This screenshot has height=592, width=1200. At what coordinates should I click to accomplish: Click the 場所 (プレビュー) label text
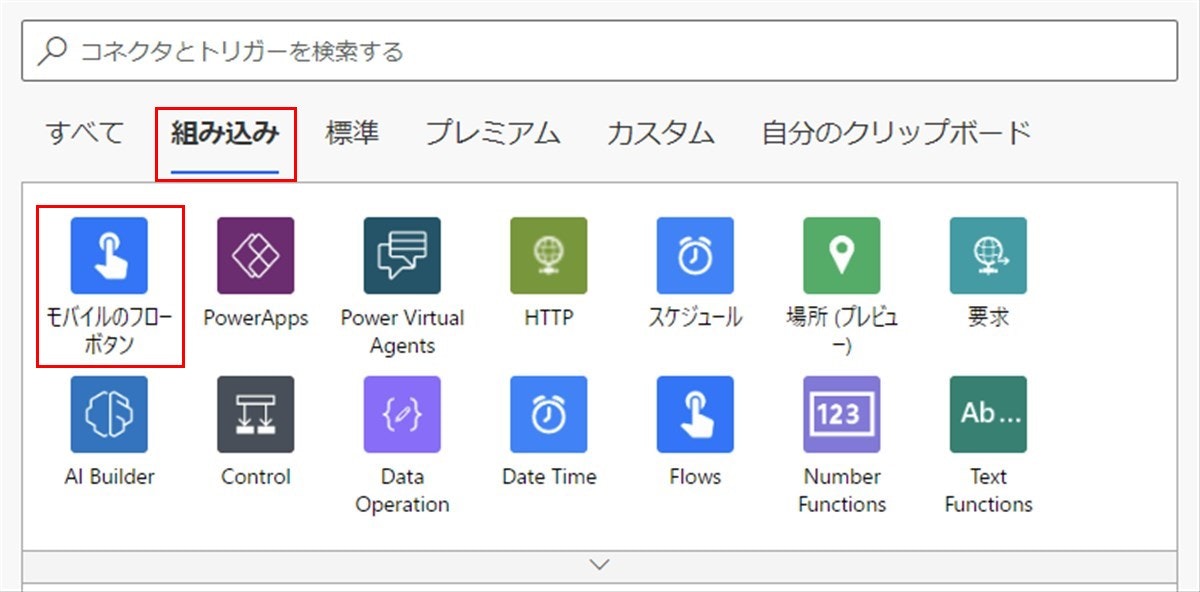842,332
